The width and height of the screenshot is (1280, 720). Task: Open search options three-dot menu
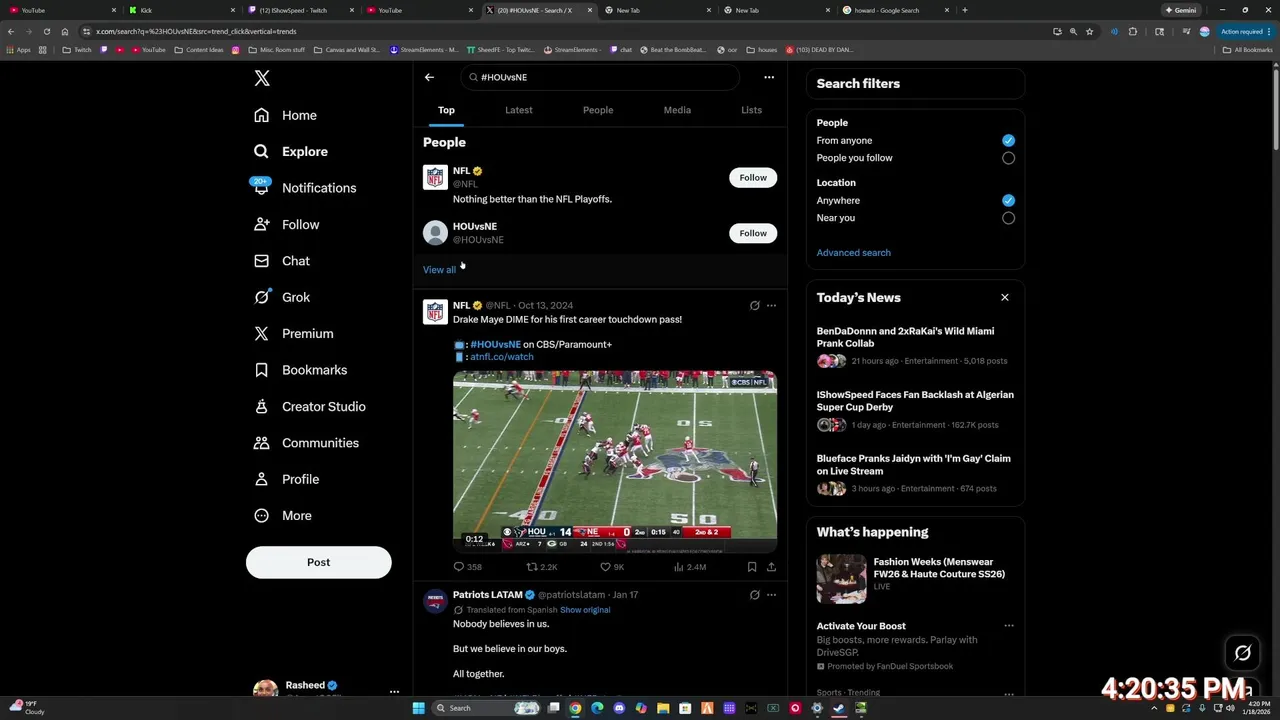pos(769,77)
